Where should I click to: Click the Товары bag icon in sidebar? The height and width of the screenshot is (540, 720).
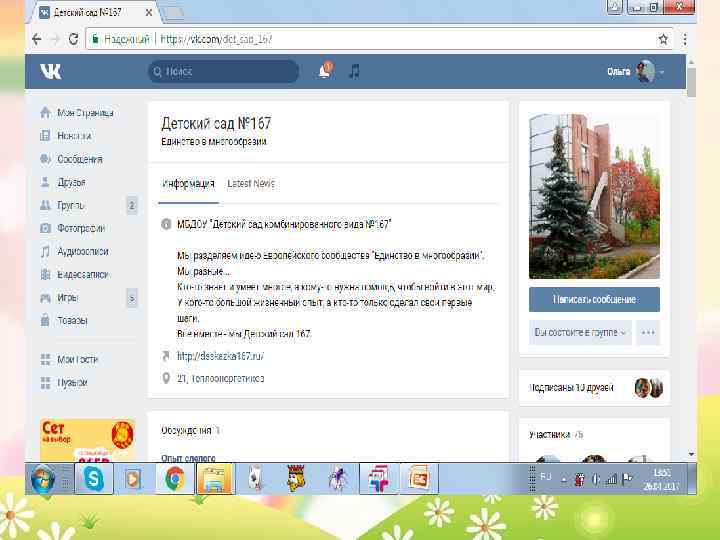pos(45,320)
